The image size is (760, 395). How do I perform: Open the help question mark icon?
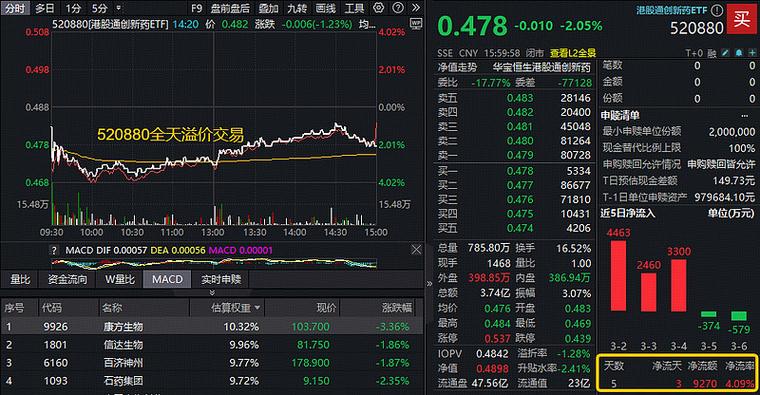click(x=397, y=8)
